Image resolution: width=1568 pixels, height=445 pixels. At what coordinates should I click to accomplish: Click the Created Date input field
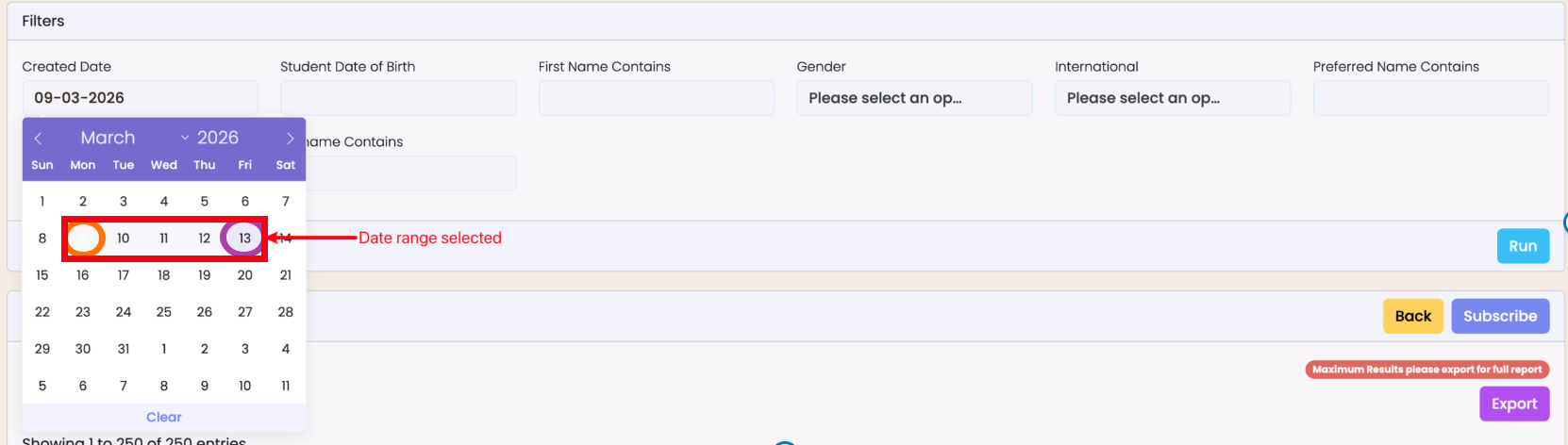point(140,98)
